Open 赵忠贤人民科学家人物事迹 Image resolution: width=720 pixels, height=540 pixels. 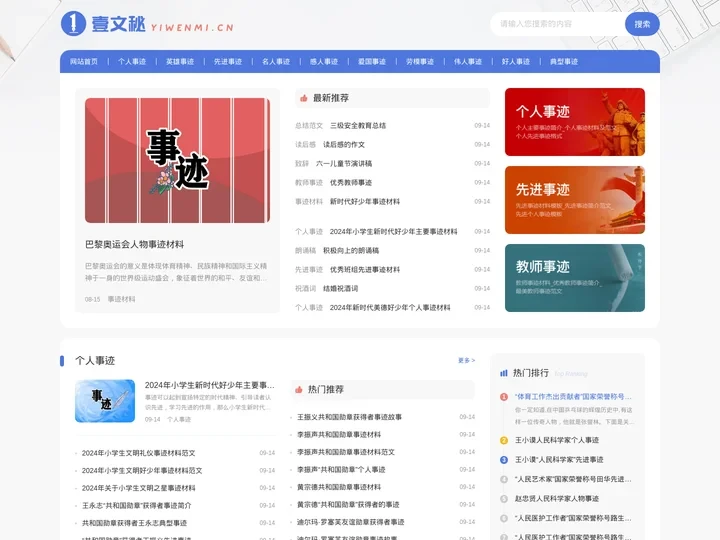(x=557, y=498)
